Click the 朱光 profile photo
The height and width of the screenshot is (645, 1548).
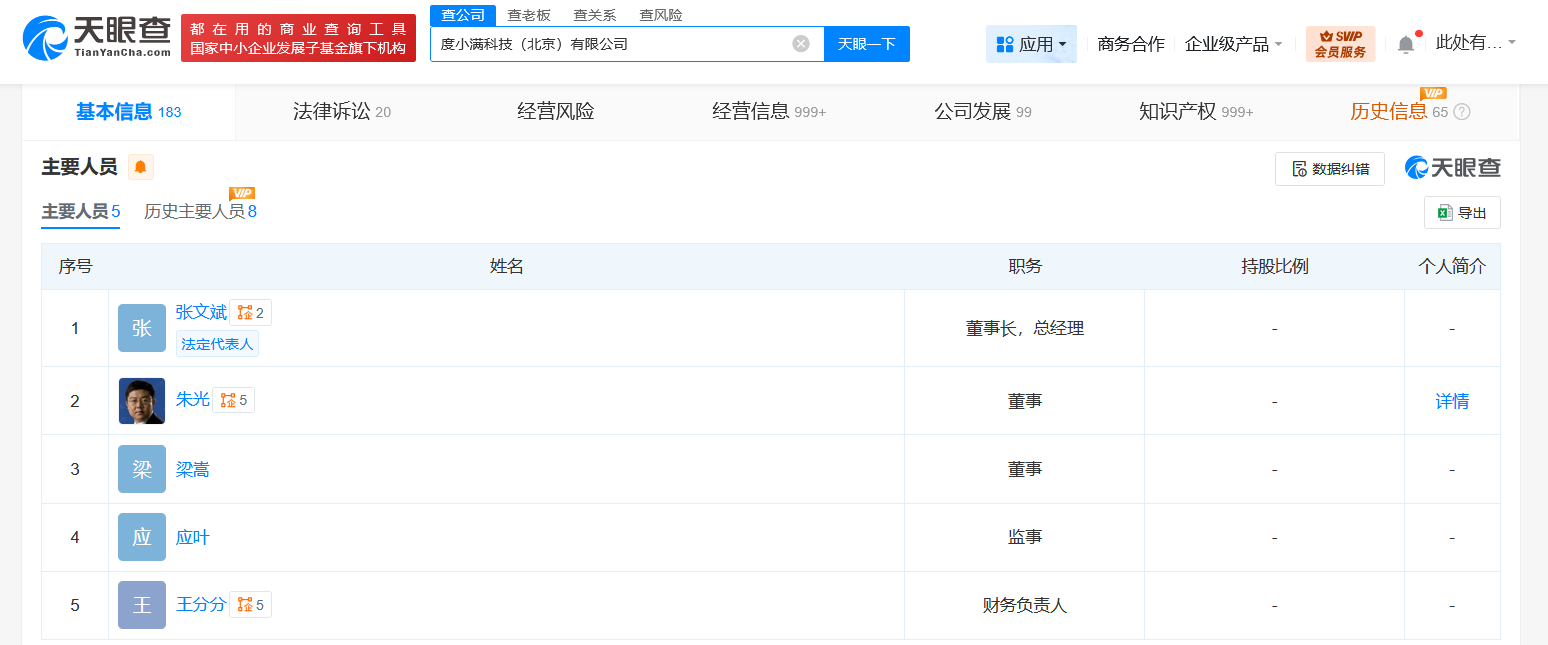[142, 401]
